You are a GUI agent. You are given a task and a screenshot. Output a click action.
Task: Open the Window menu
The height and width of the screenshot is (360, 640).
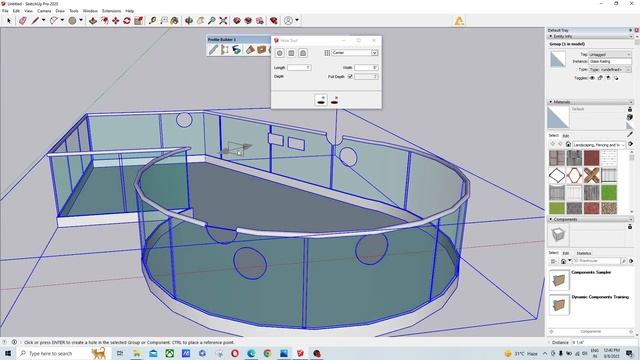coord(90,11)
